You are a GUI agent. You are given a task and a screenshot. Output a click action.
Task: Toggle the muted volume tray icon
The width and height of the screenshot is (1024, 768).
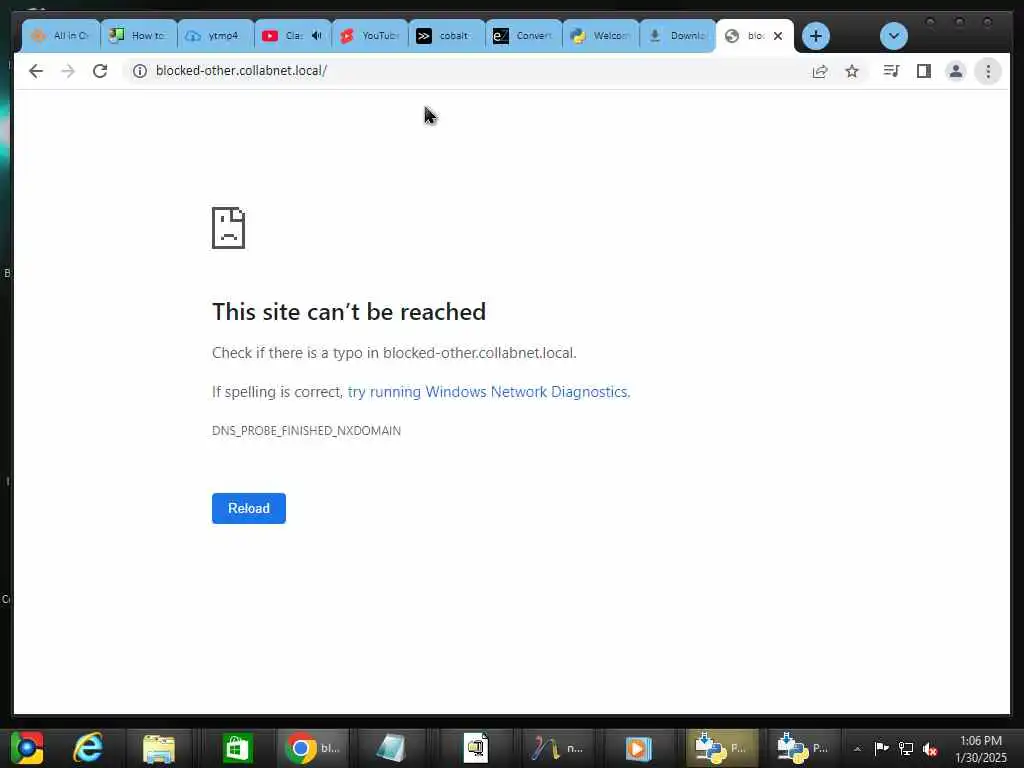(x=930, y=748)
